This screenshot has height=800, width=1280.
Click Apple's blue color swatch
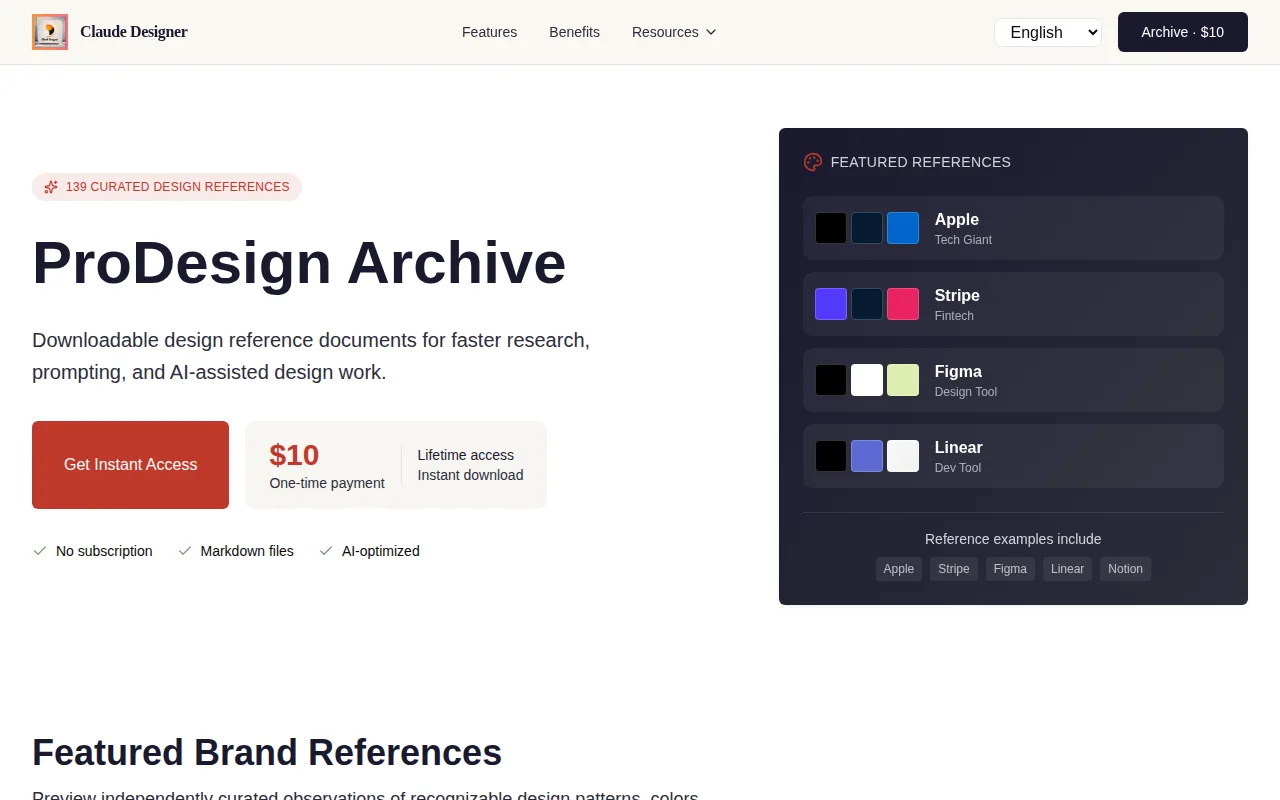[903, 228]
